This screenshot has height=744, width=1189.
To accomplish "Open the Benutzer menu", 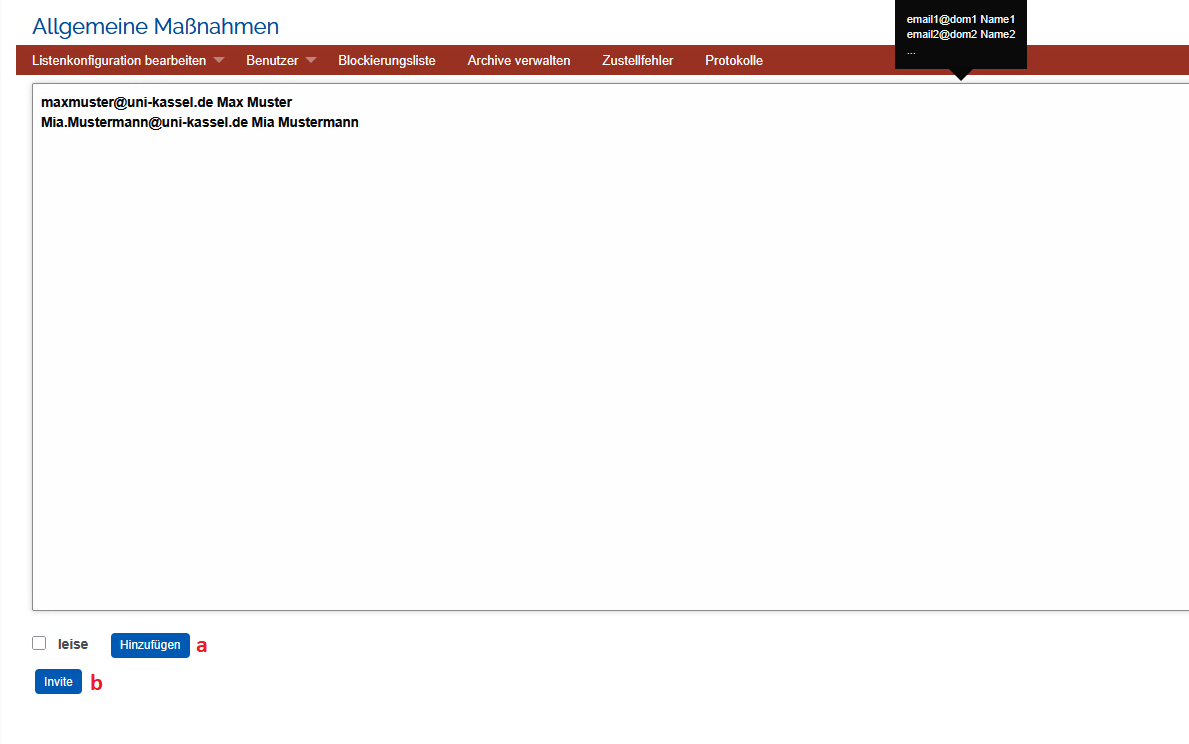I will pyautogui.click(x=272, y=61).
